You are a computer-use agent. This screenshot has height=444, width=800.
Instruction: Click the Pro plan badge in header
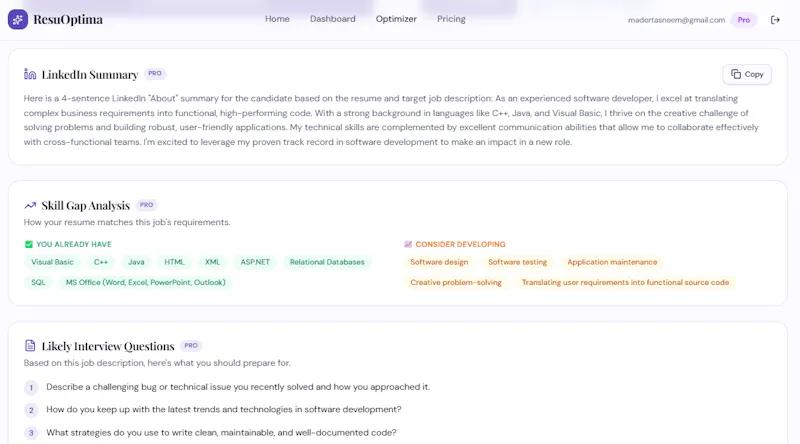click(x=743, y=20)
